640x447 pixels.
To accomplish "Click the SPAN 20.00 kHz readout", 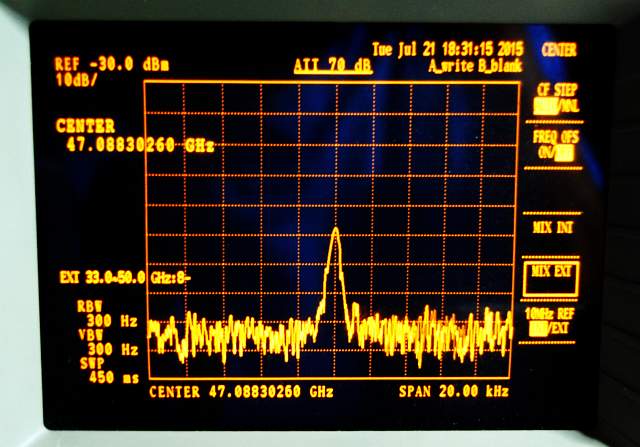I will [458, 391].
